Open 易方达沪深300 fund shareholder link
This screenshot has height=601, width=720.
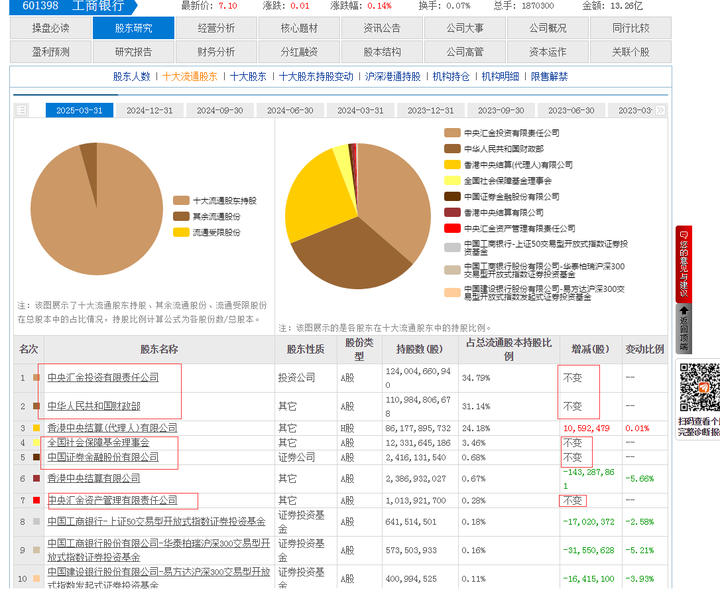159,579
